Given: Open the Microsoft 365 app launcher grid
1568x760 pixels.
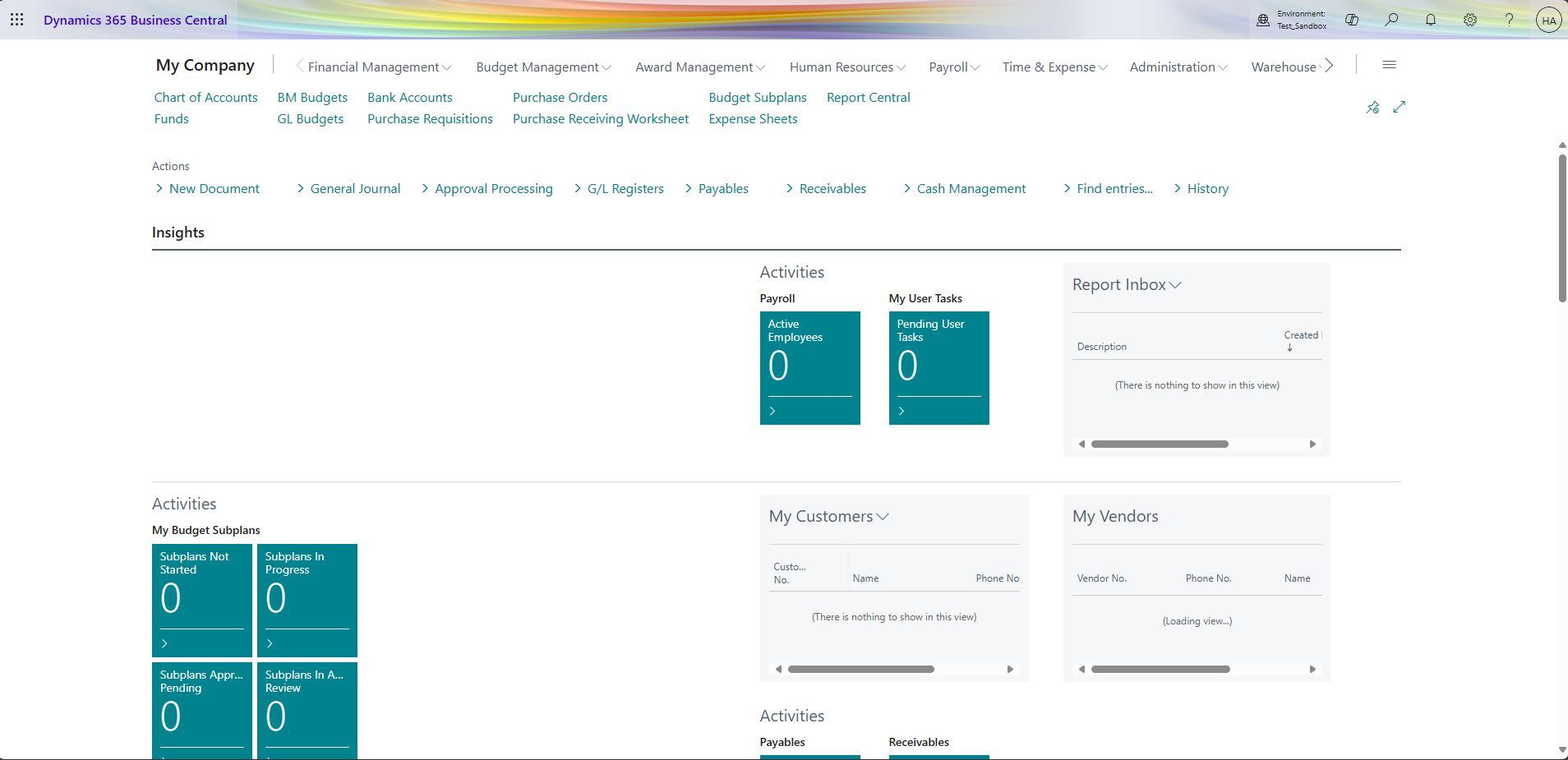Looking at the screenshot, I should 17,20.
